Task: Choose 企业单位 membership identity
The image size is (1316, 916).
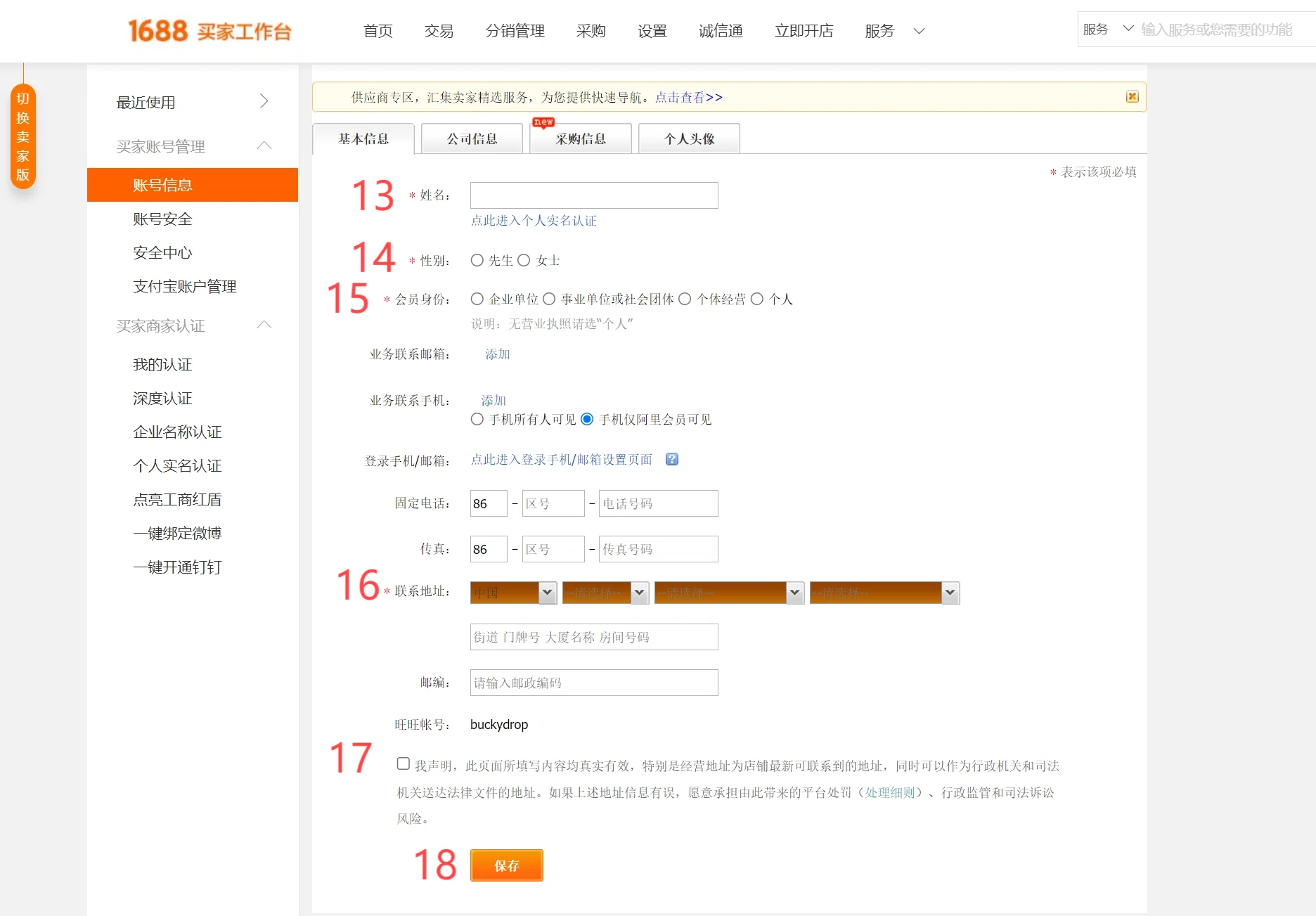Action: pos(477,299)
